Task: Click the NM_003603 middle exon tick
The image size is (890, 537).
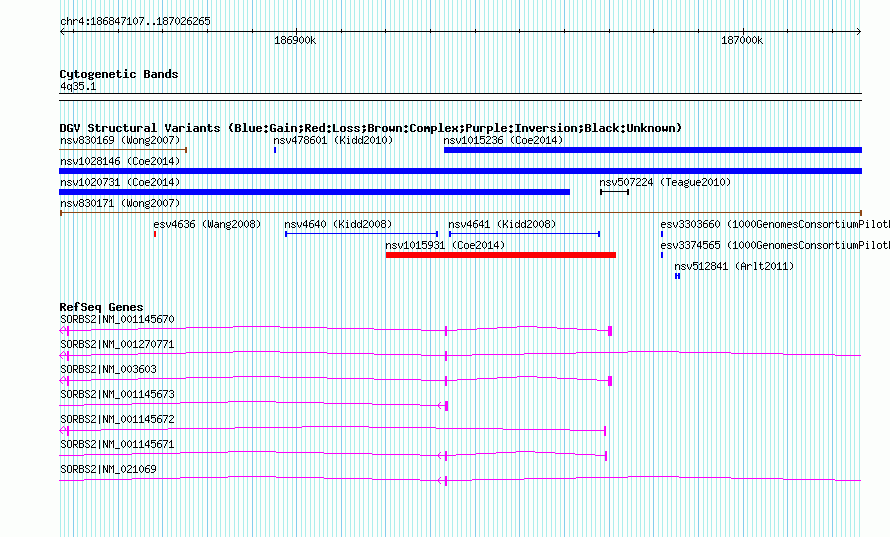Action: tap(446, 380)
